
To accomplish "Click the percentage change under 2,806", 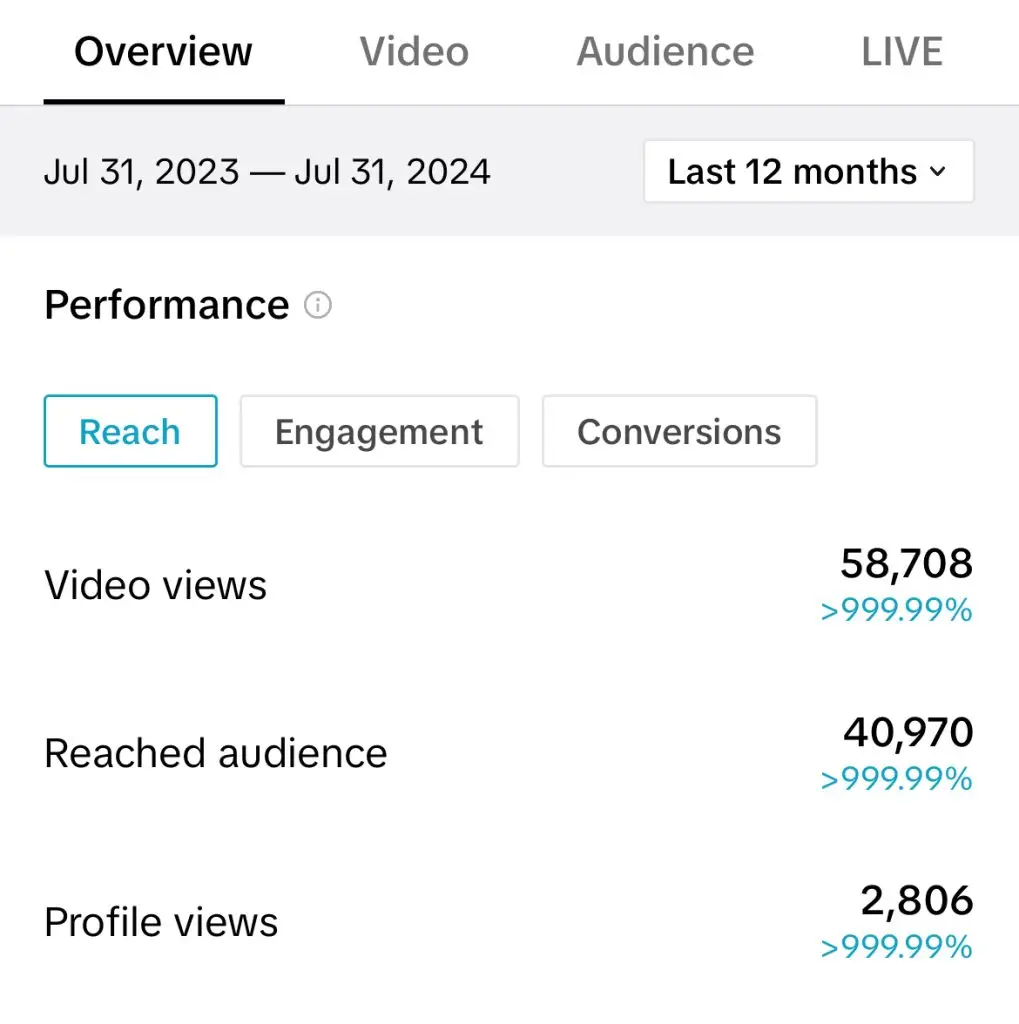I will click(x=896, y=947).
